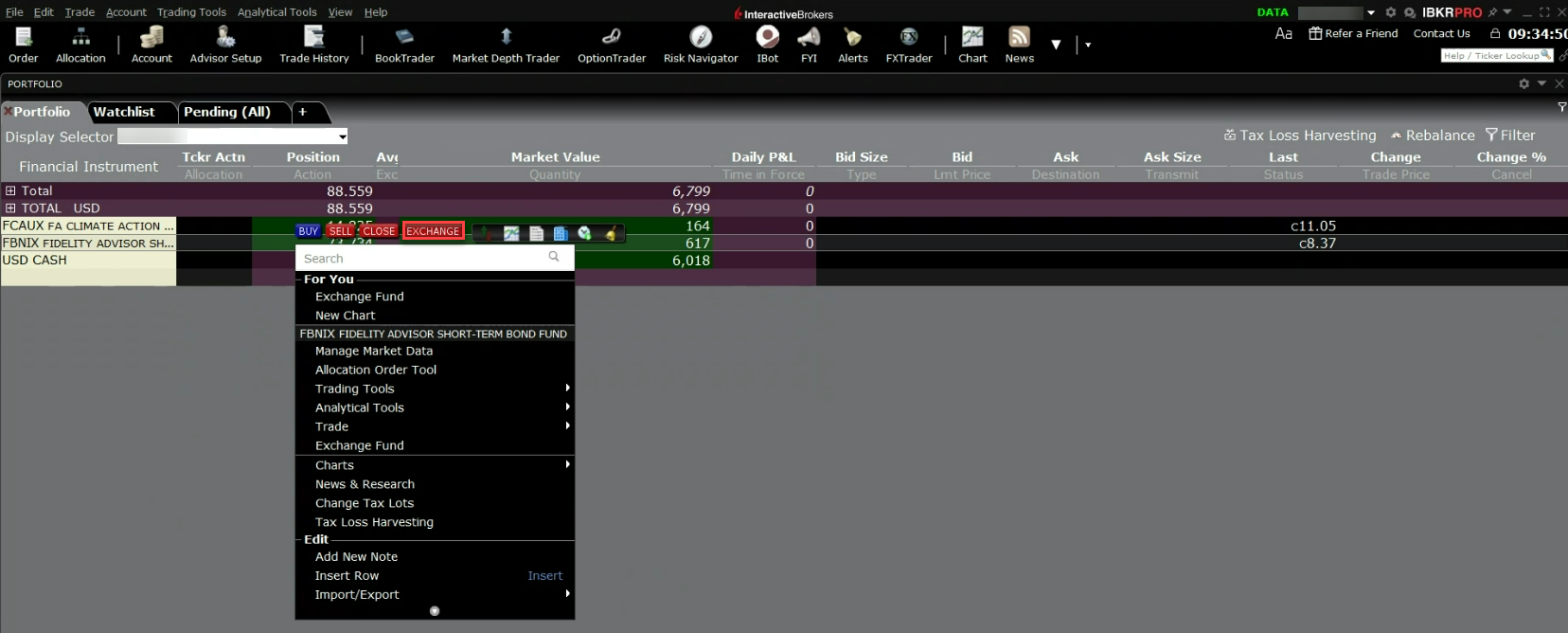1568x633 pixels.
Task: Open Trade submenu in context menu
Action: point(435,426)
